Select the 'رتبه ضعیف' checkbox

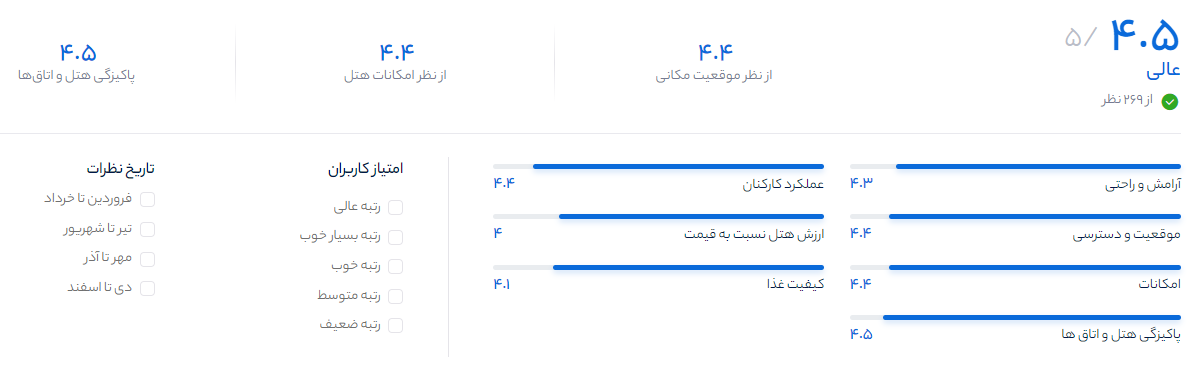tap(395, 325)
